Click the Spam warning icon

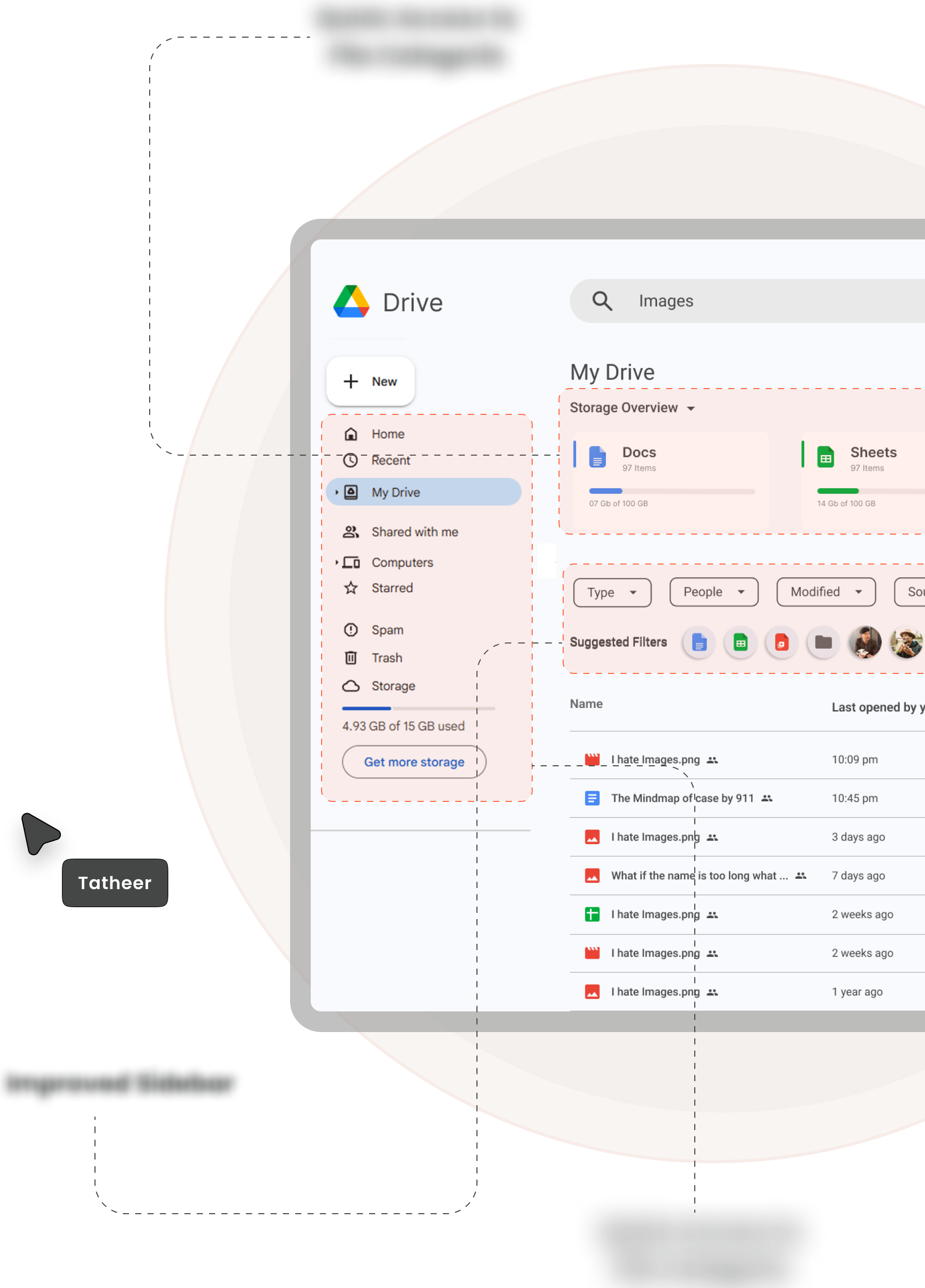(351, 630)
